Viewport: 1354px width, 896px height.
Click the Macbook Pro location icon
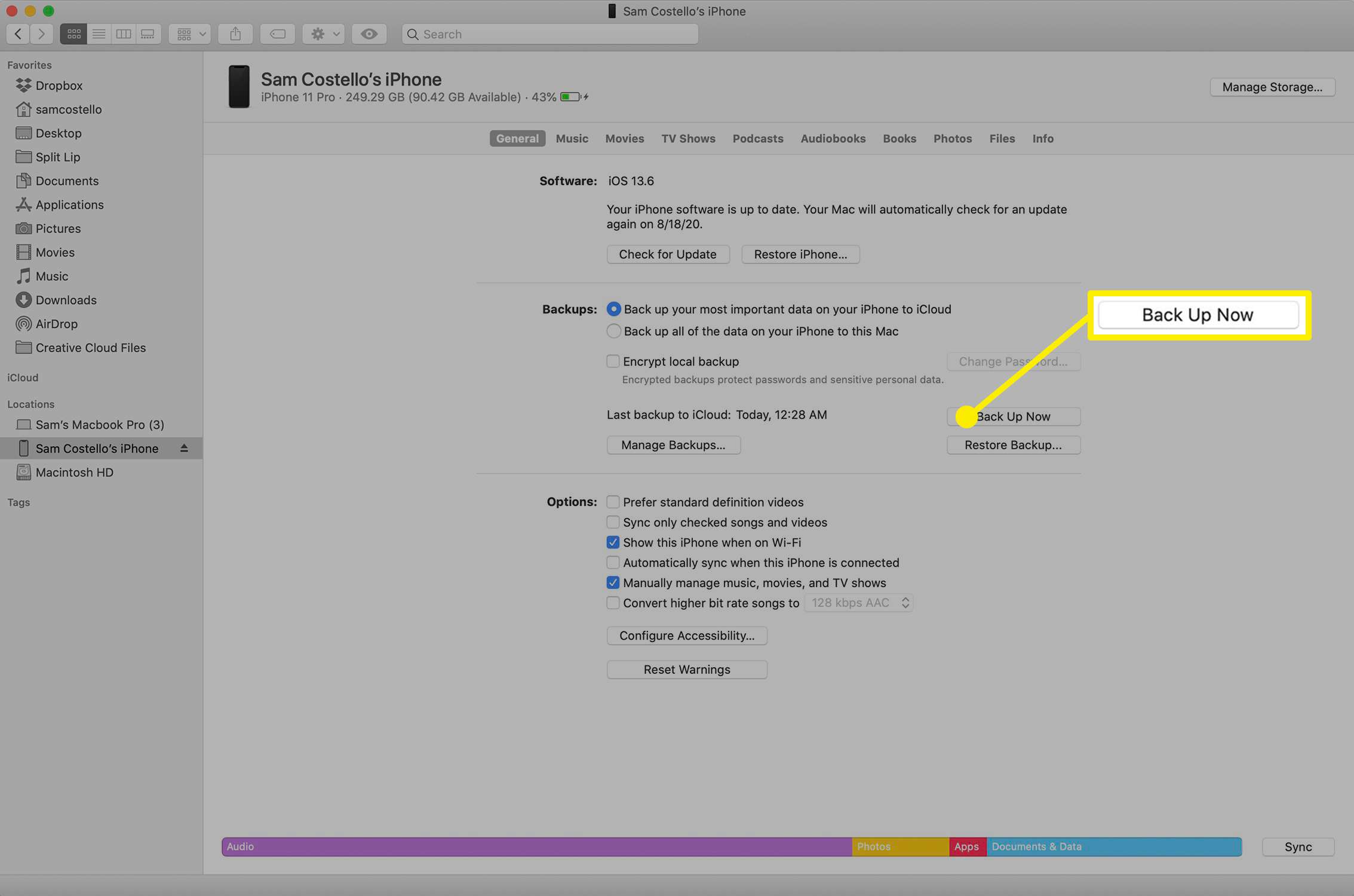pyautogui.click(x=22, y=424)
